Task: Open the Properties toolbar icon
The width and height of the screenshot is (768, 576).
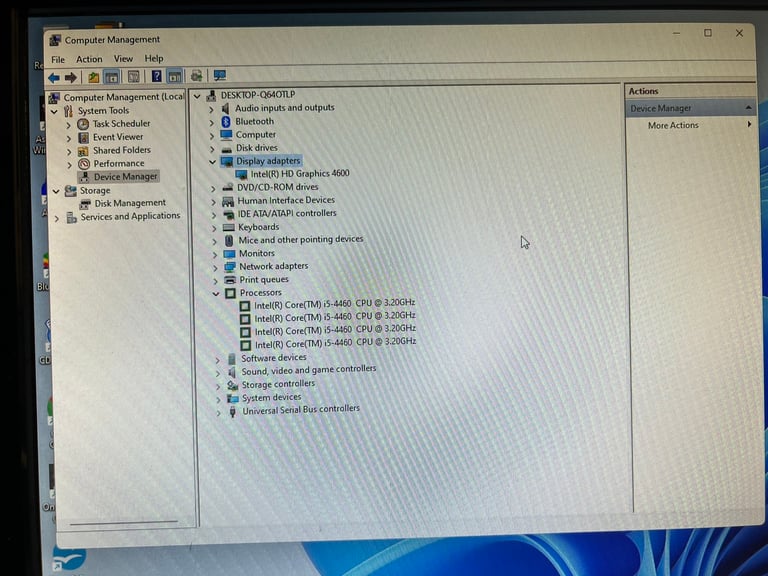Action: (x=133, y=77)
